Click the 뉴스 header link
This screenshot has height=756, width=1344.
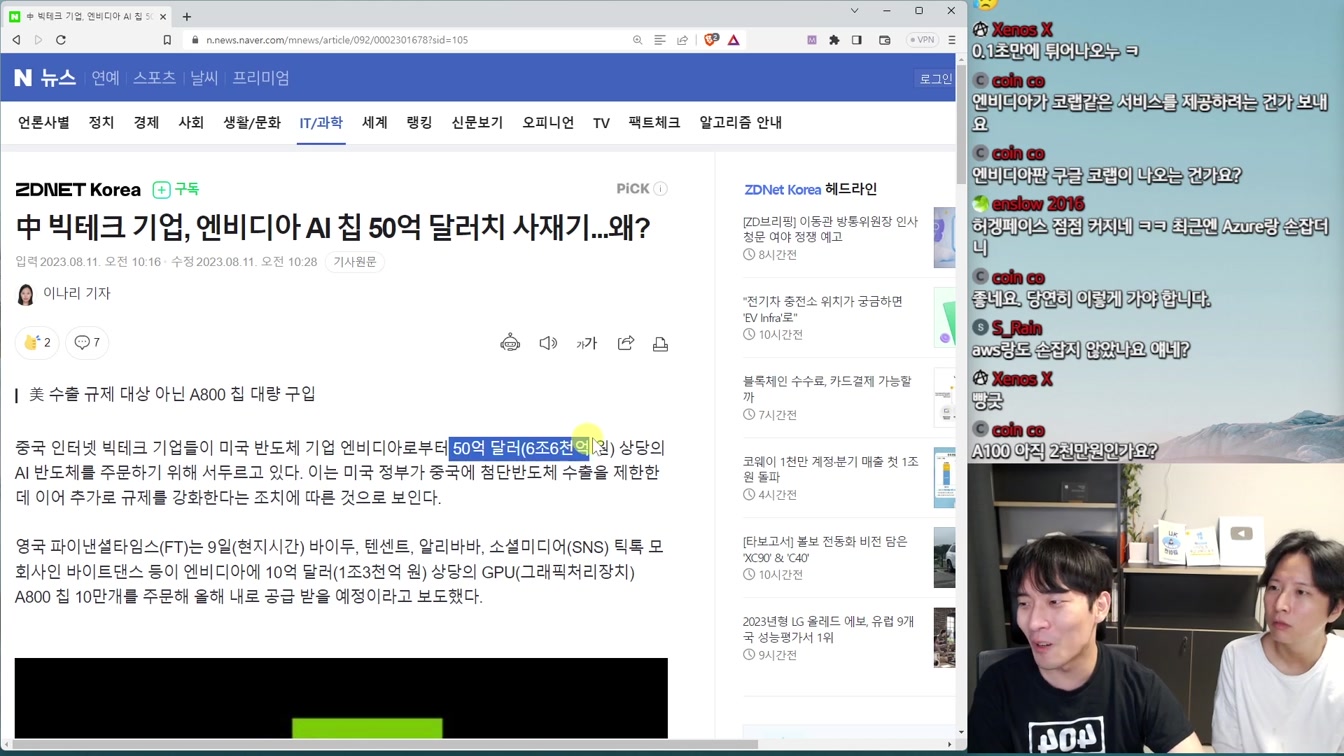58,77
